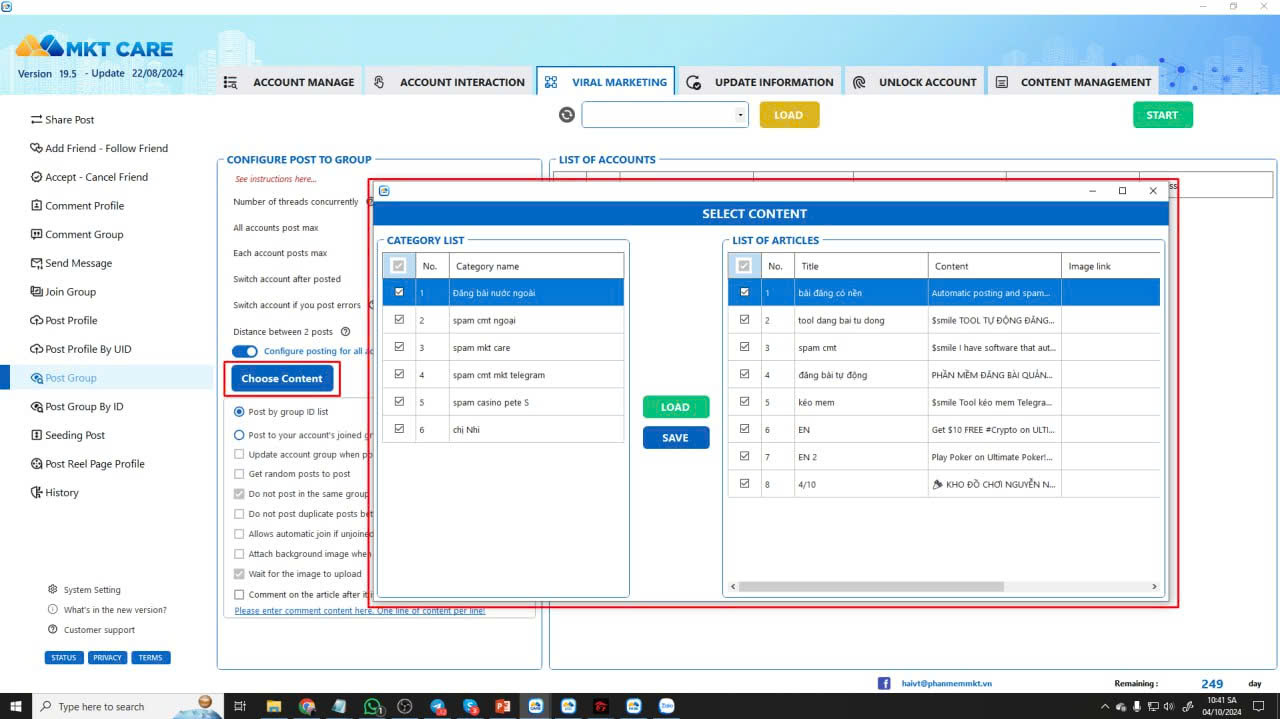
Task: Click the System Setting gear icon
Action: pyautogui.click(x=53, y=590)
